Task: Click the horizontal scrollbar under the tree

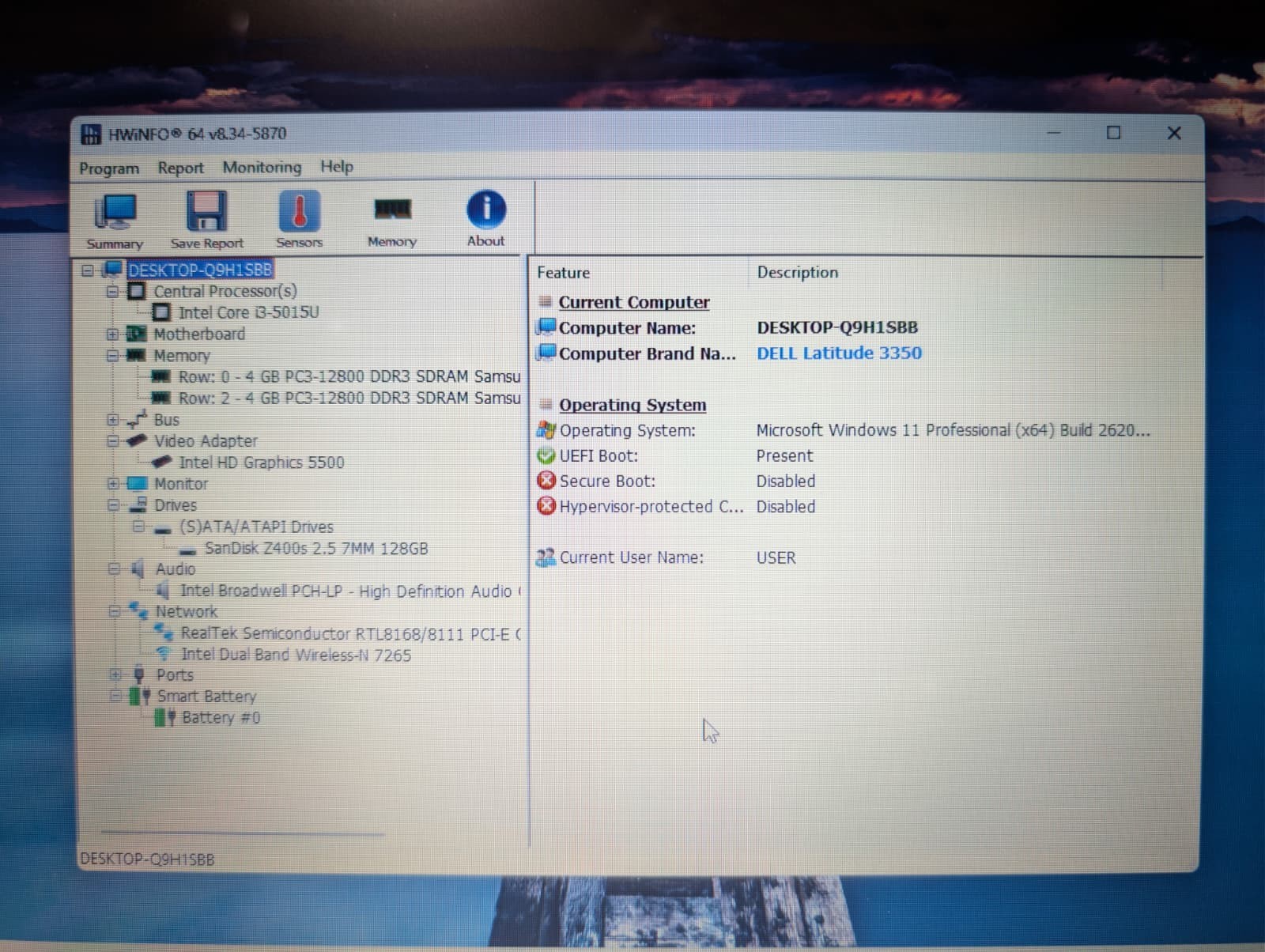Action: 242,833
